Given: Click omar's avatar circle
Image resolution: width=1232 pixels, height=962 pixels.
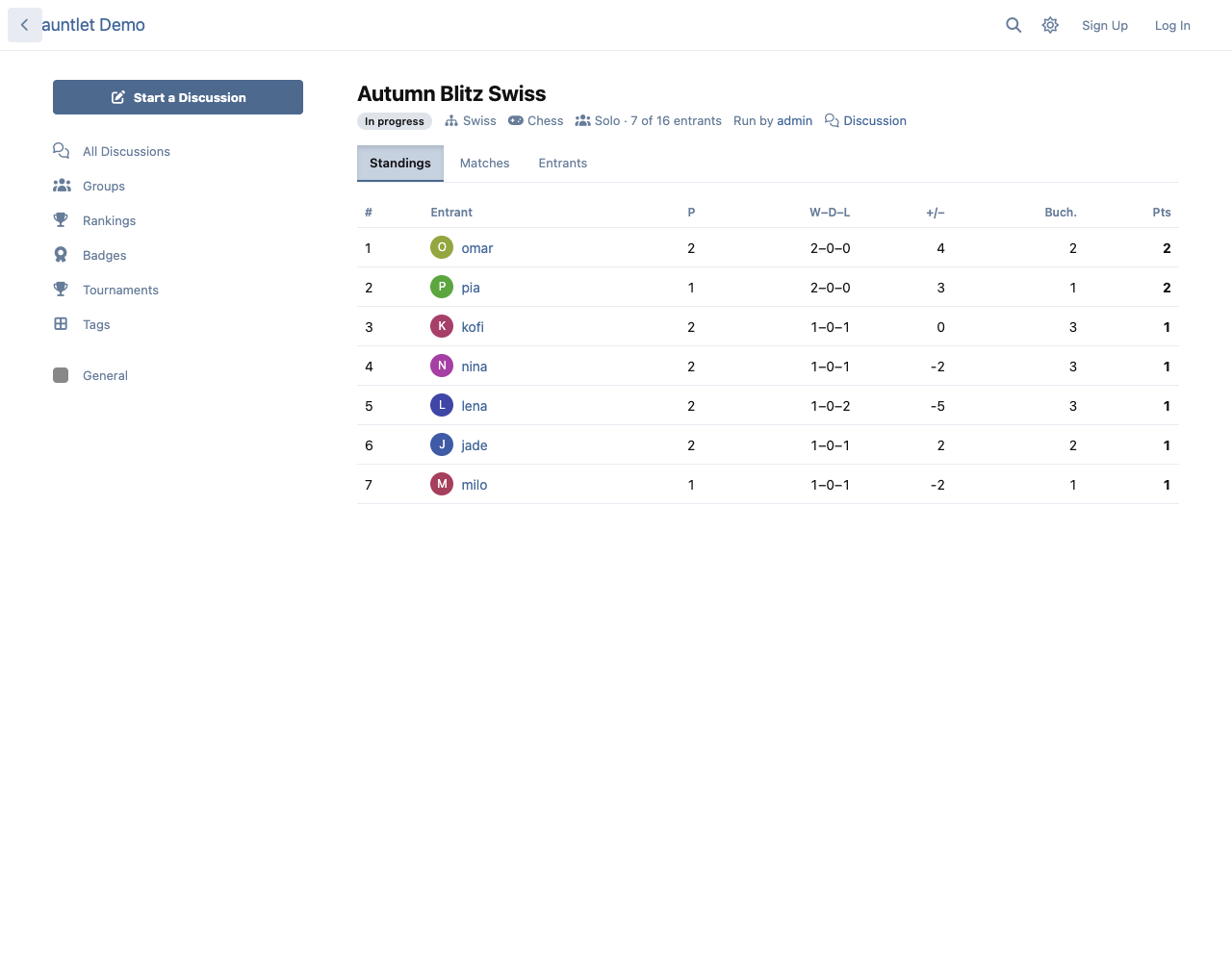Looking at the screenshot, I should click(x=442, y=247).
